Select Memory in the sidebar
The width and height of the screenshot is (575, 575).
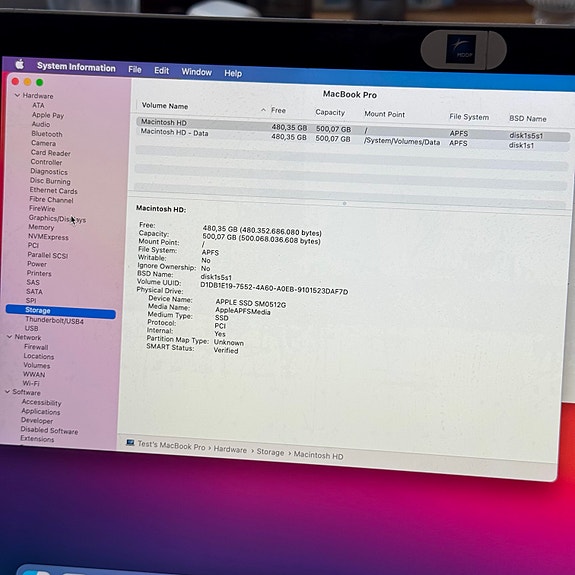click(x=41, y=227)
